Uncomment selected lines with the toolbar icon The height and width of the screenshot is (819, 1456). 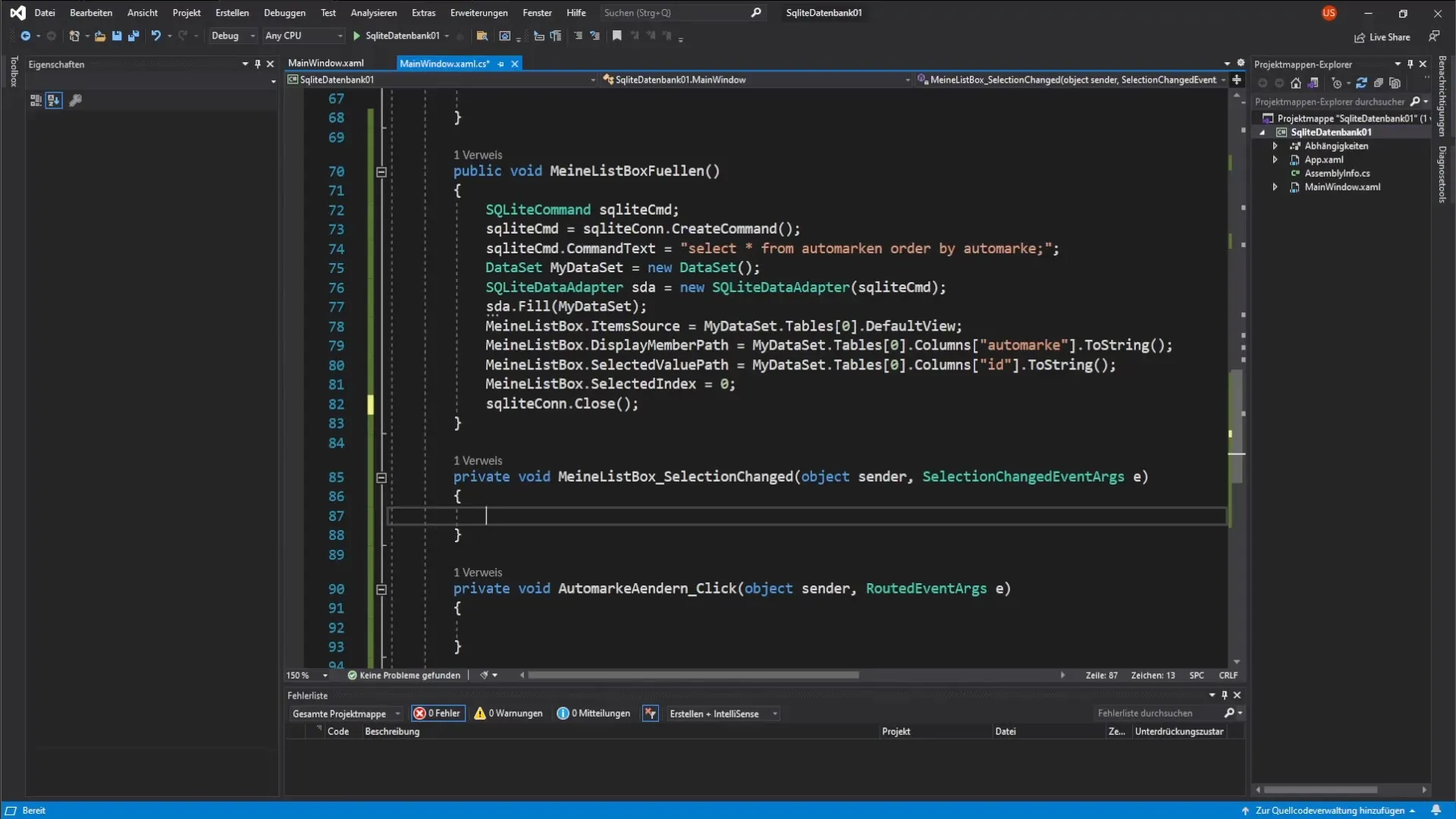click(x=595, y=36)
